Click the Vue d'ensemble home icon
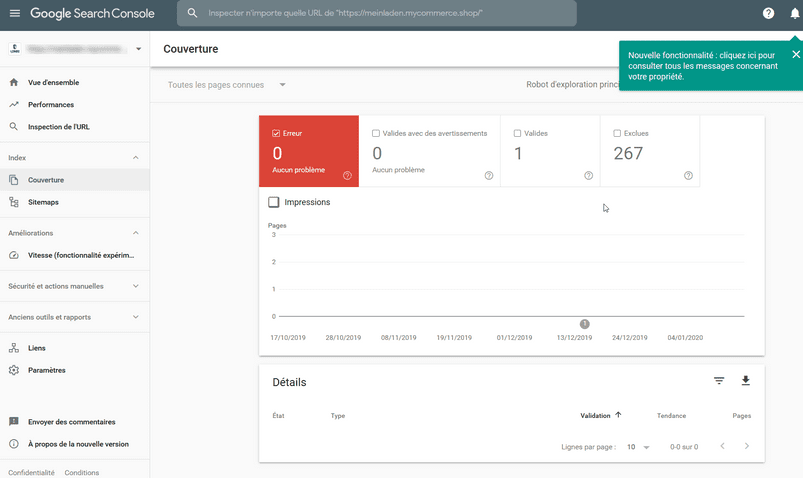The width and height of the screenshot is (803, 478). tap(14, 82)
